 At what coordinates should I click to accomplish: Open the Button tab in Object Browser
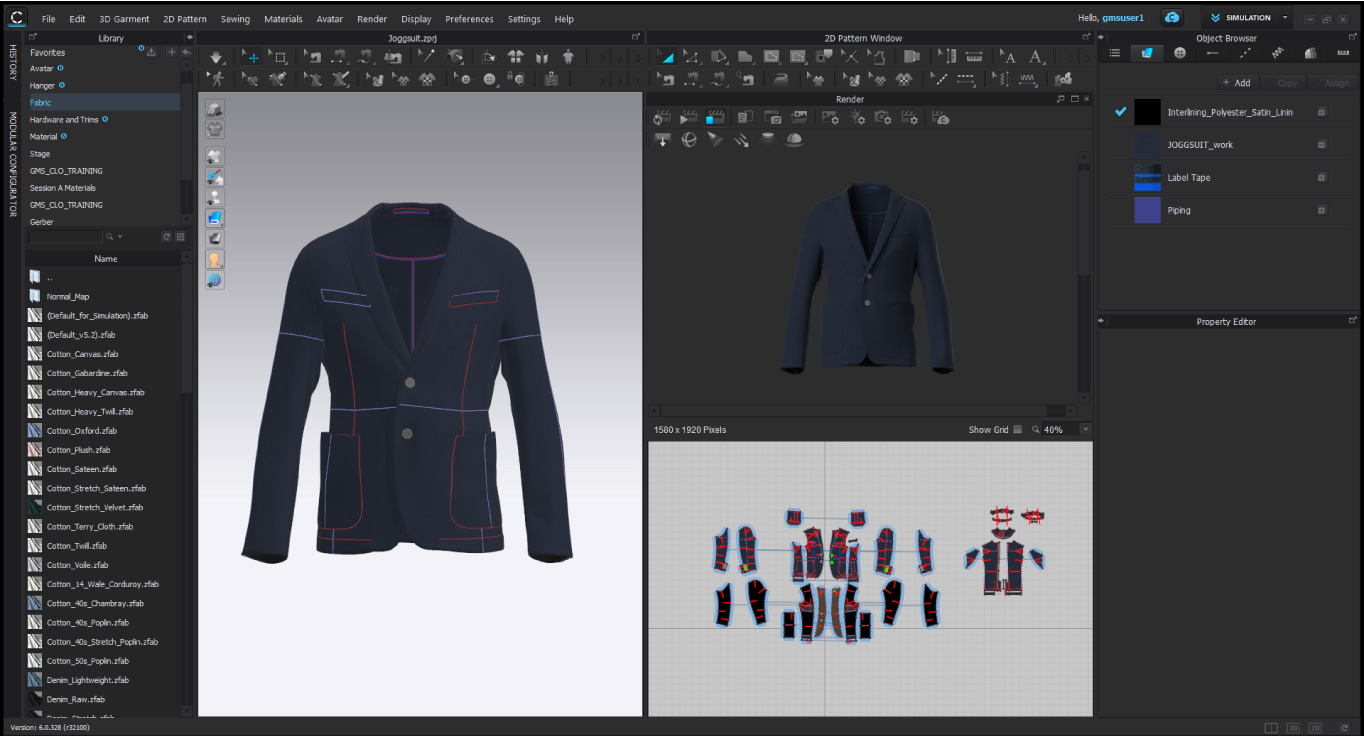click(x=1180, y=53)
